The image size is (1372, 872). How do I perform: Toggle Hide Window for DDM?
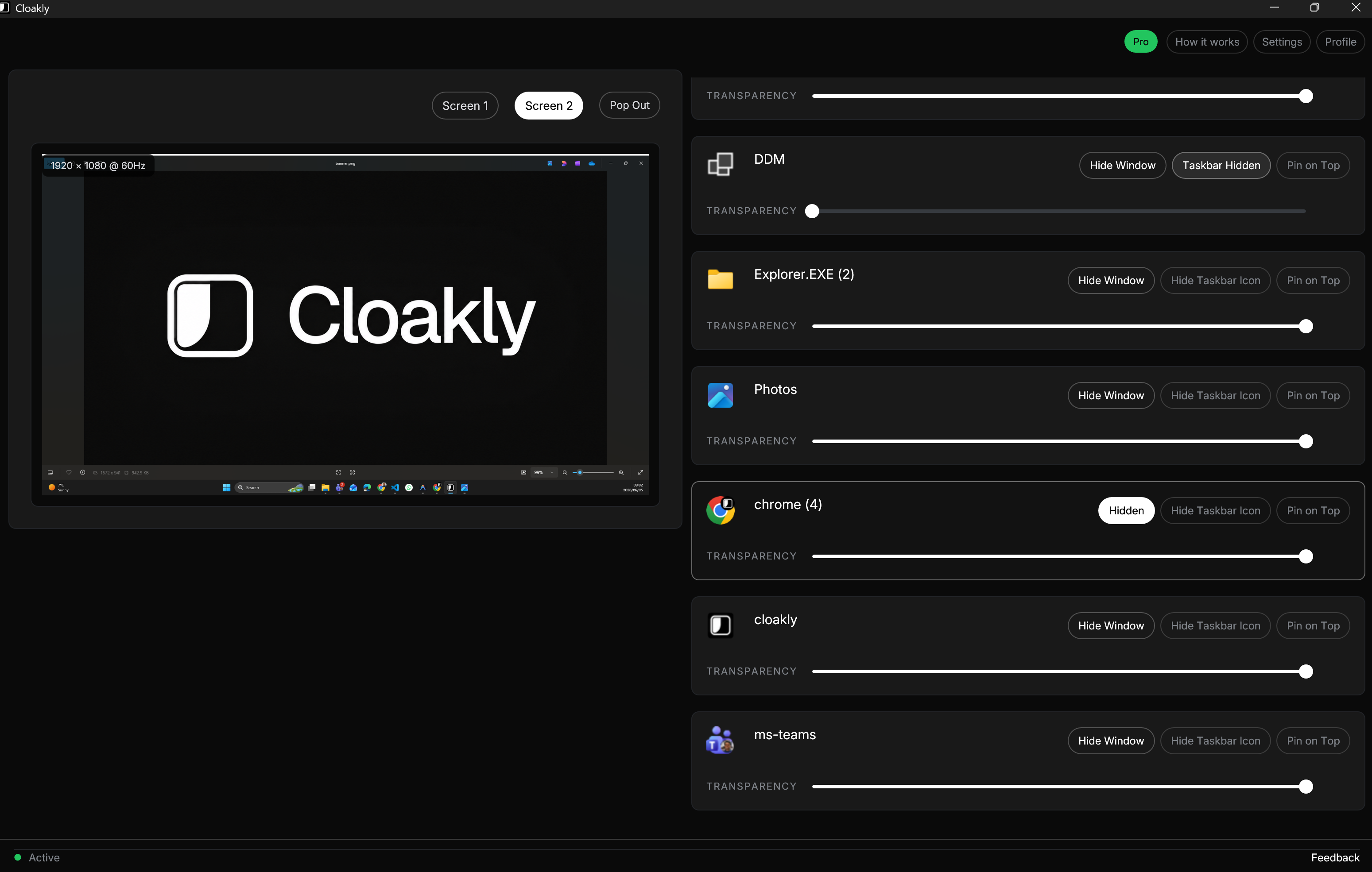pos(1122,165)
